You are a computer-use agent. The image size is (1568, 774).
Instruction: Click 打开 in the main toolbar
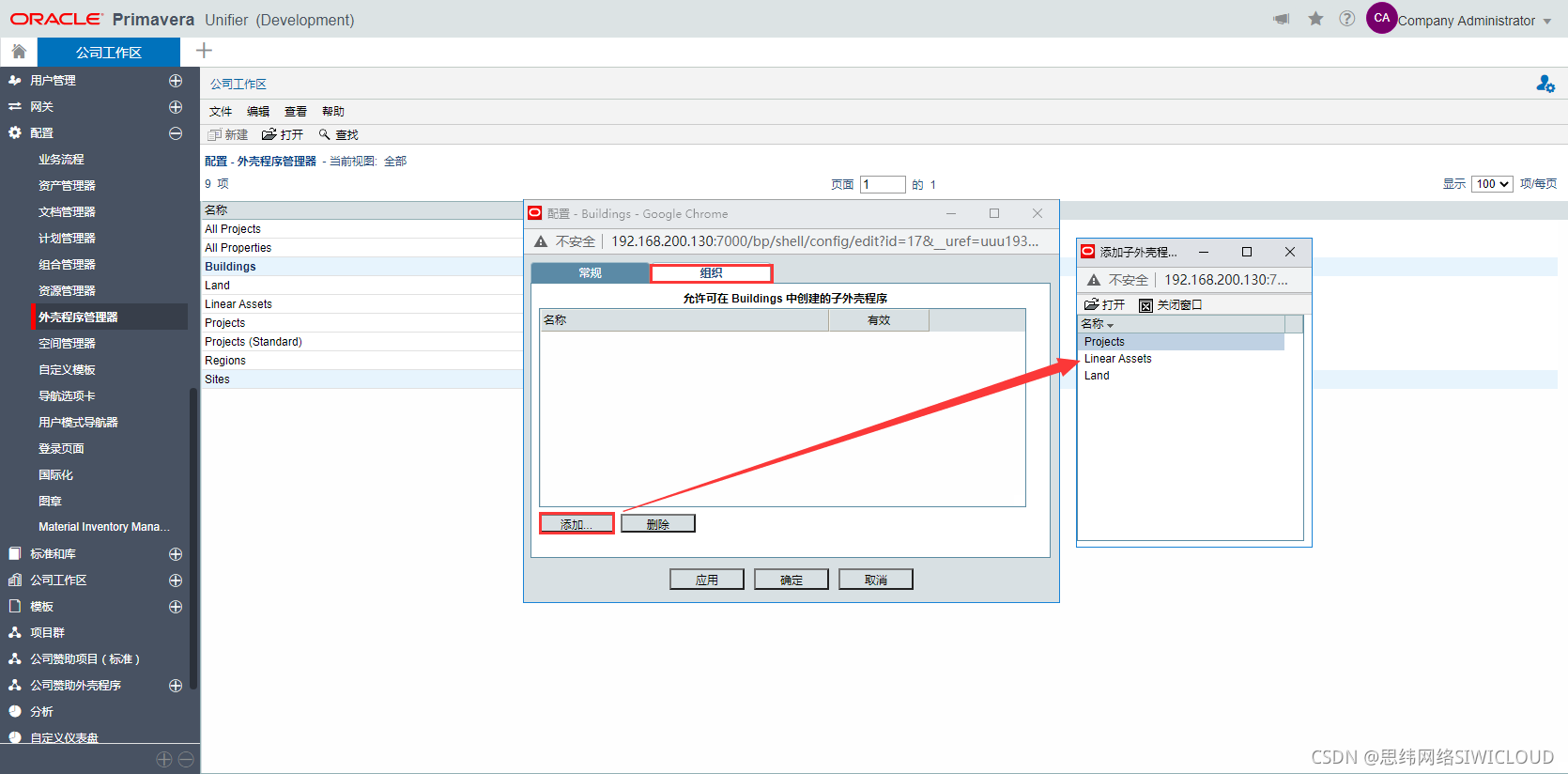tap(283, 135)
